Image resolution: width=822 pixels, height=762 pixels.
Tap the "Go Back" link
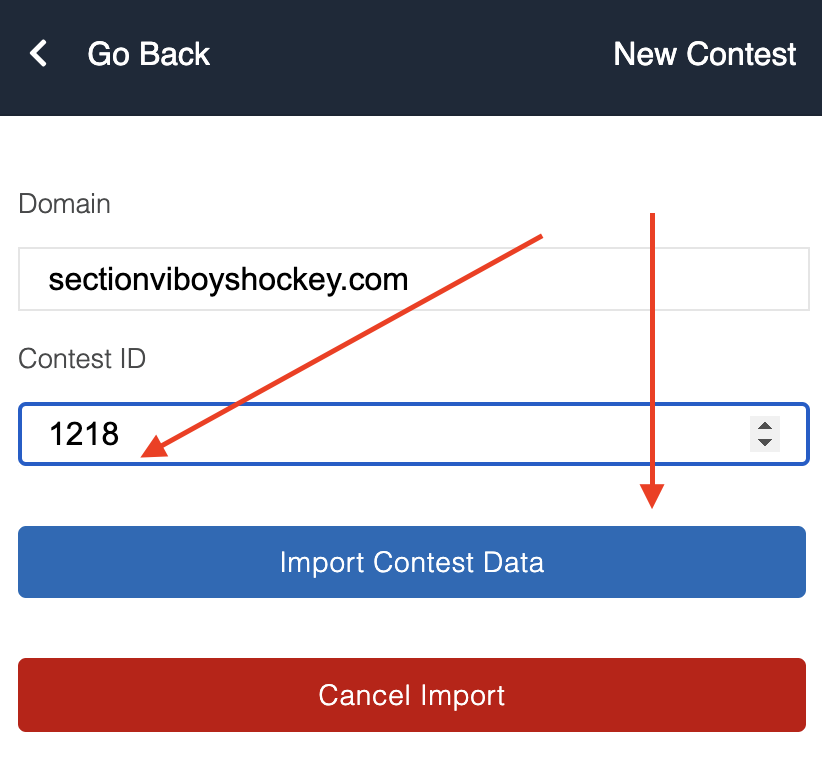[148, 54]
